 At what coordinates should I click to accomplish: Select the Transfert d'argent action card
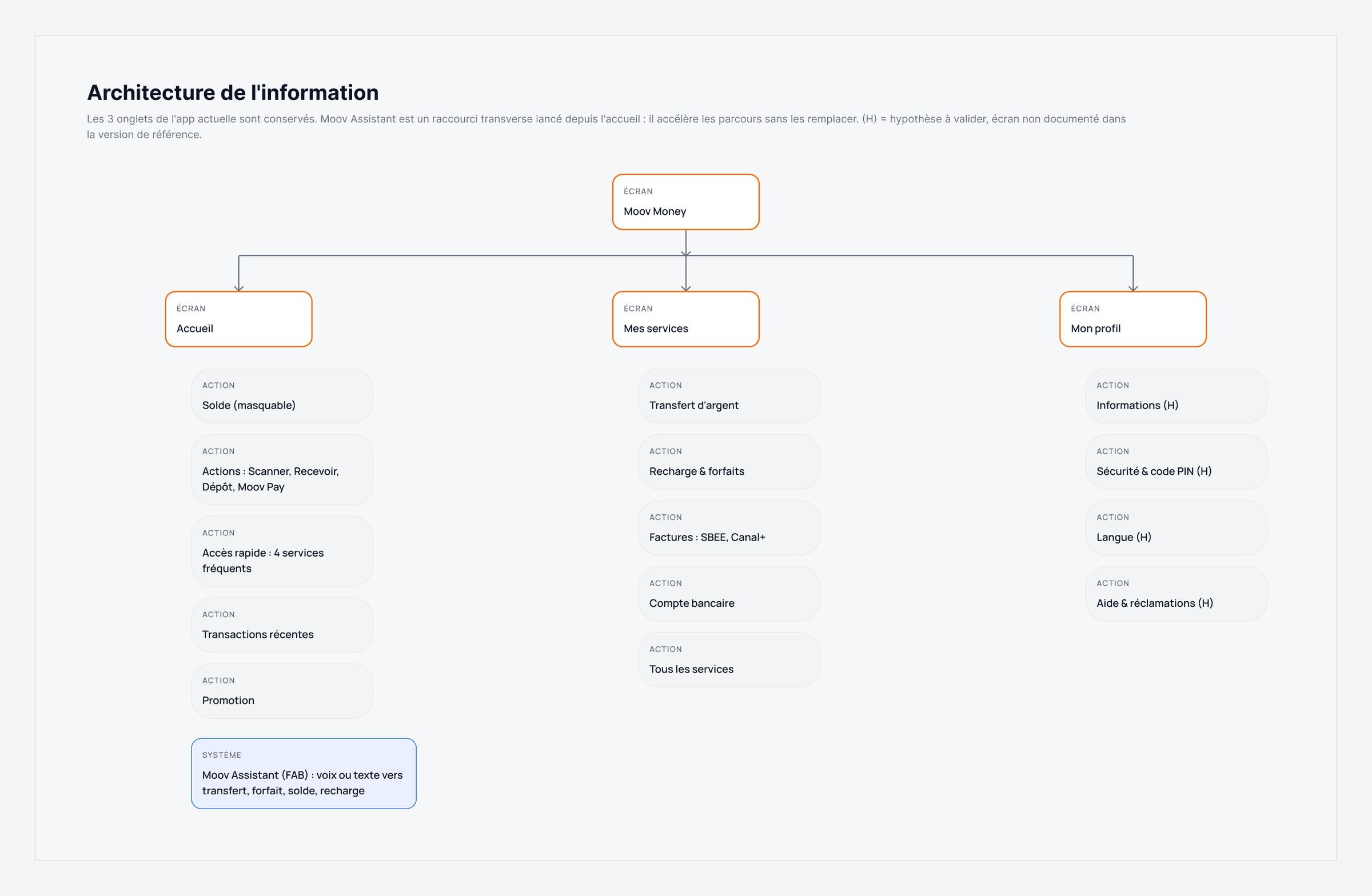[x=729, y=396]
